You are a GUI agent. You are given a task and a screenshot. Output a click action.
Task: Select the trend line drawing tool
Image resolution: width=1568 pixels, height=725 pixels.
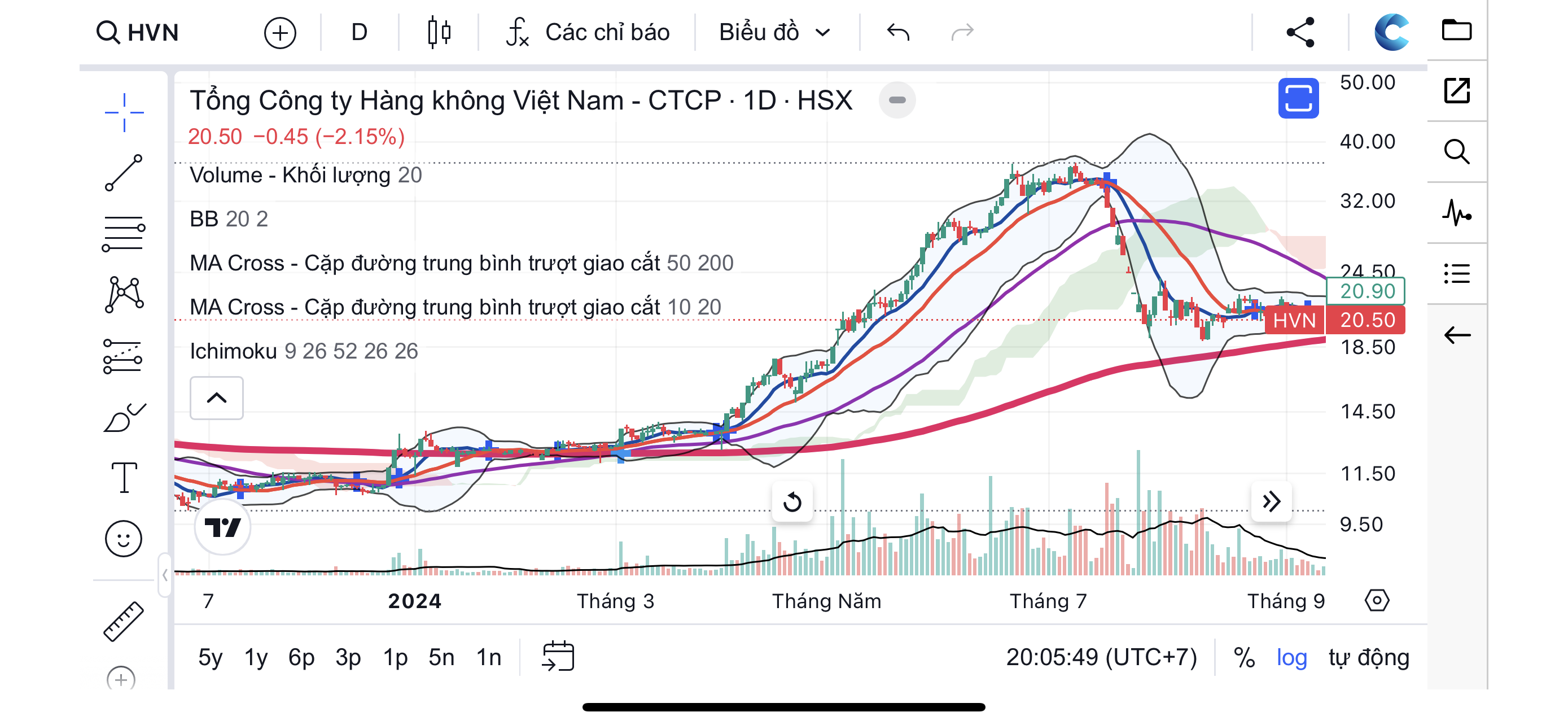pyautogui.click(x=124, y=173)
